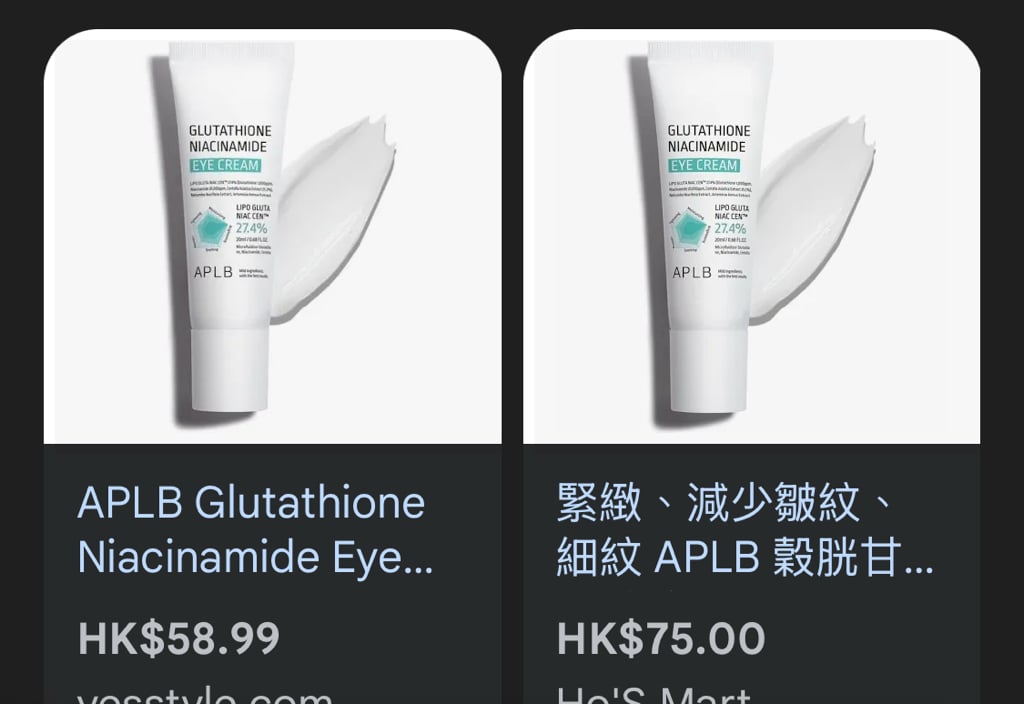Click the APLB logo on right tube

tap(692, 272)
